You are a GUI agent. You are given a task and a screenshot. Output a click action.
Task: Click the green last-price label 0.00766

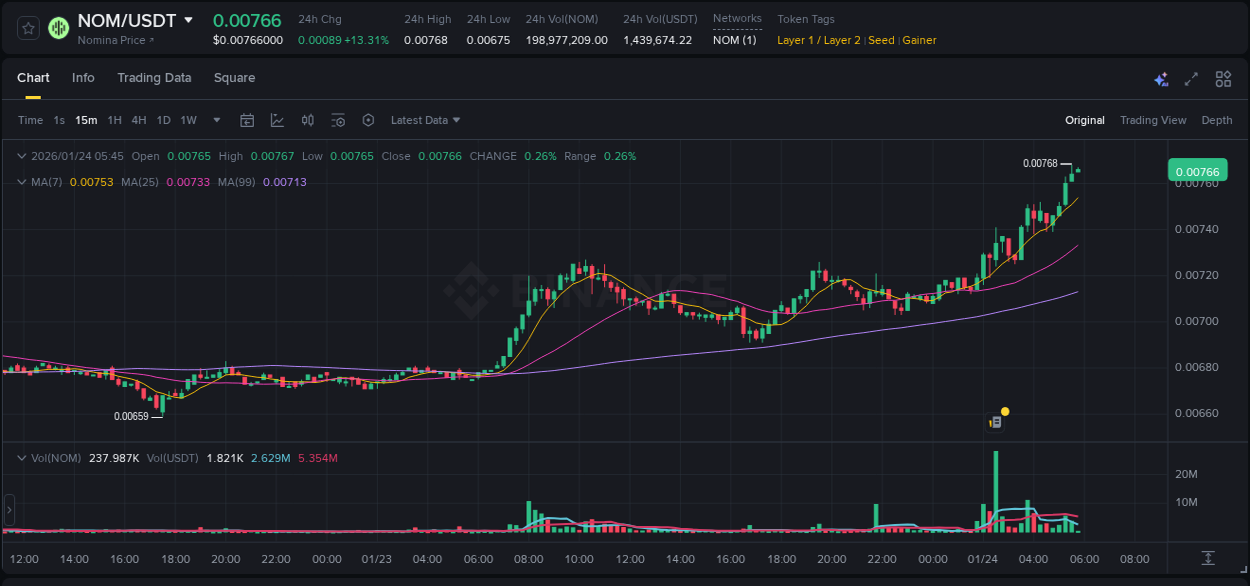coord(1197,171)
